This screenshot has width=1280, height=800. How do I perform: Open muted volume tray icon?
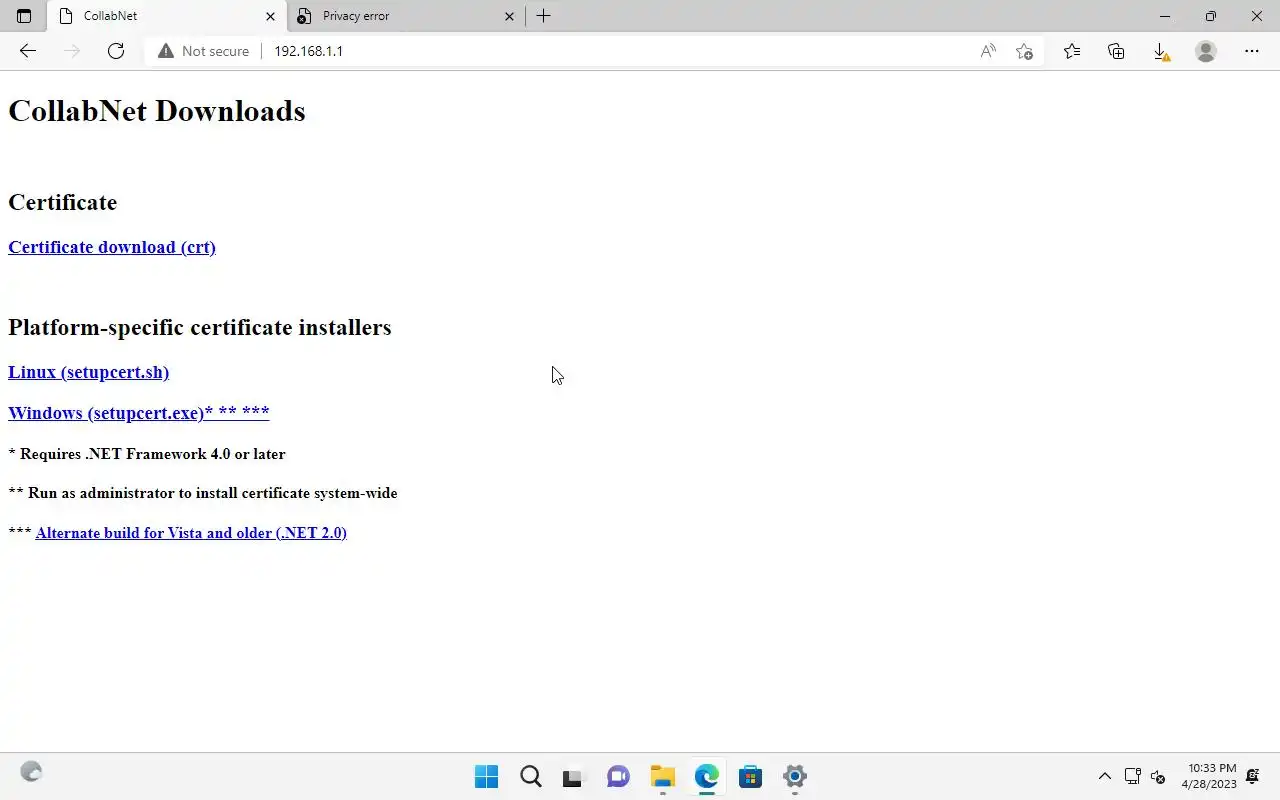click(x=1158, y=776)
